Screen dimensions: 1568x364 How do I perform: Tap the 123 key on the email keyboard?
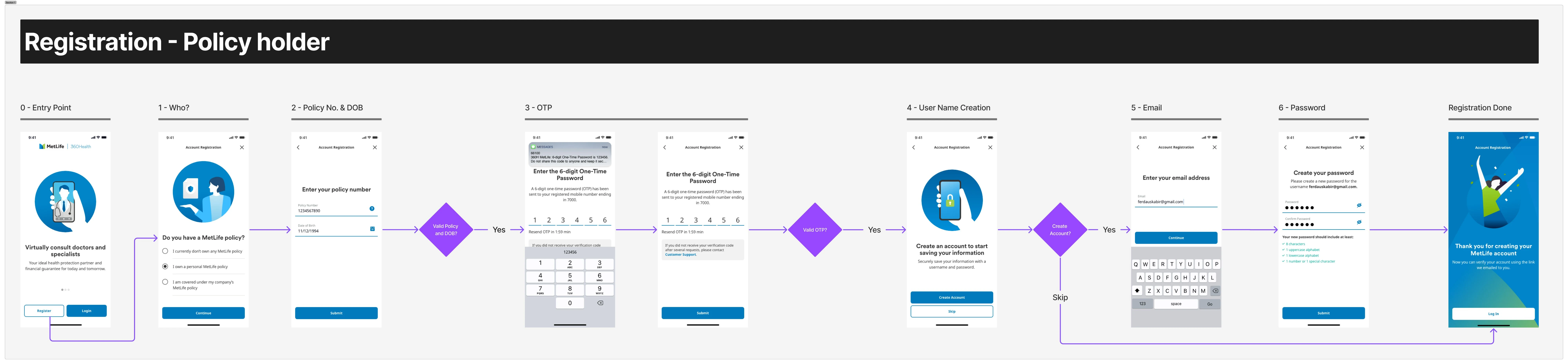[1142, 304]
